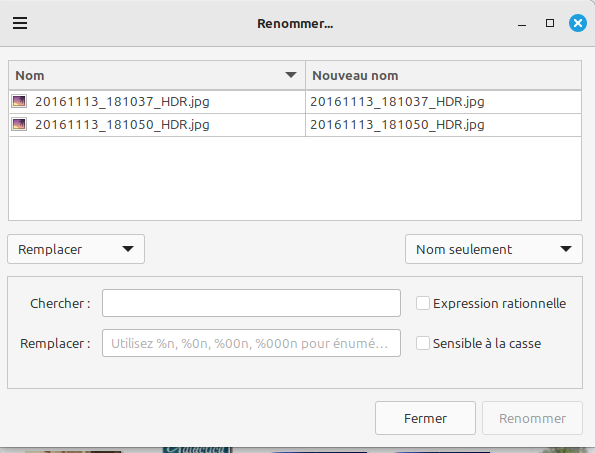Click the Renommer button

[532, 418]
